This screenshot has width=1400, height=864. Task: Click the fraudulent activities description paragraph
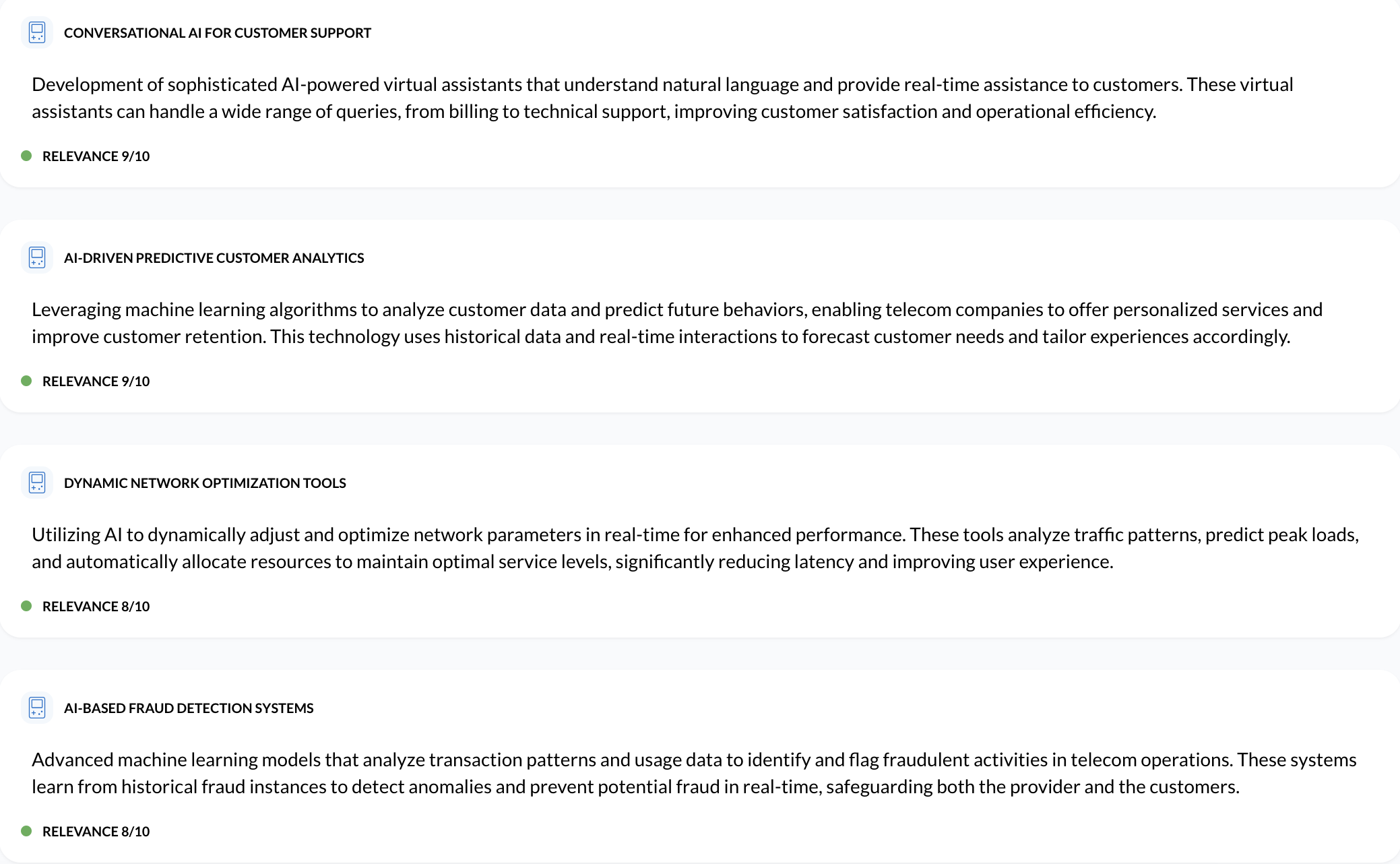[694, 773]
